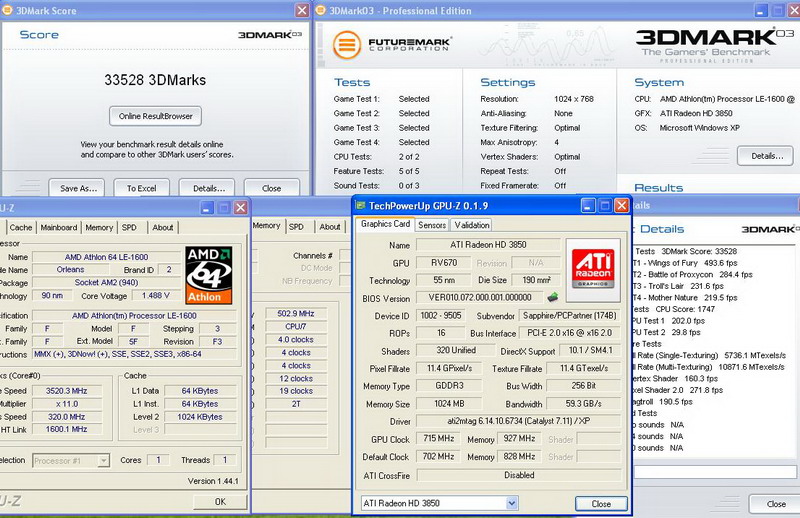Click the Close button in GPU-Z
800x518 pixels.
coord(601,504)
